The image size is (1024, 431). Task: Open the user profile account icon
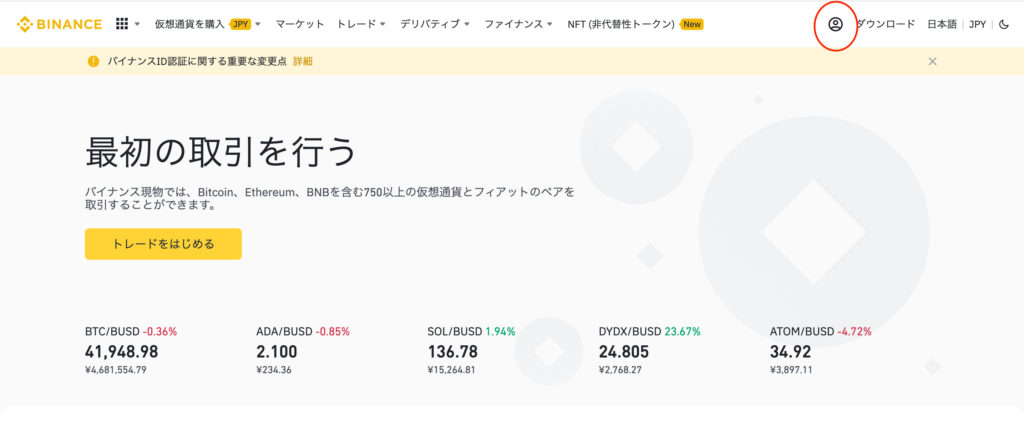[835, 25]
